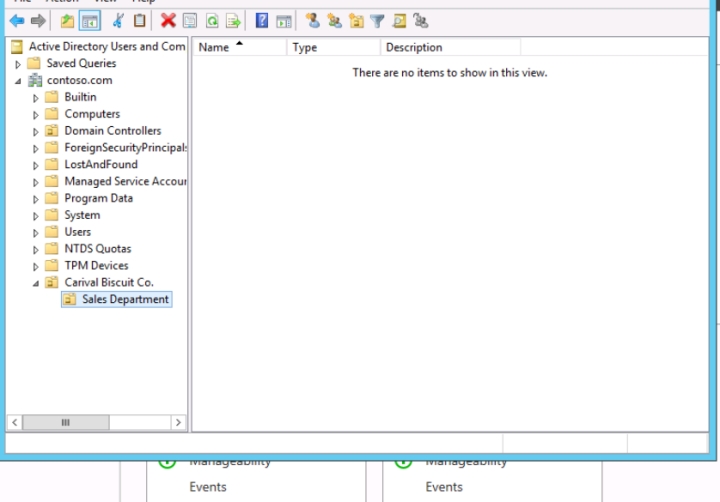Click the tree pane horizontal scrollbar thumb
Viewport: 720px width, 502px height.
pos(66,423)
